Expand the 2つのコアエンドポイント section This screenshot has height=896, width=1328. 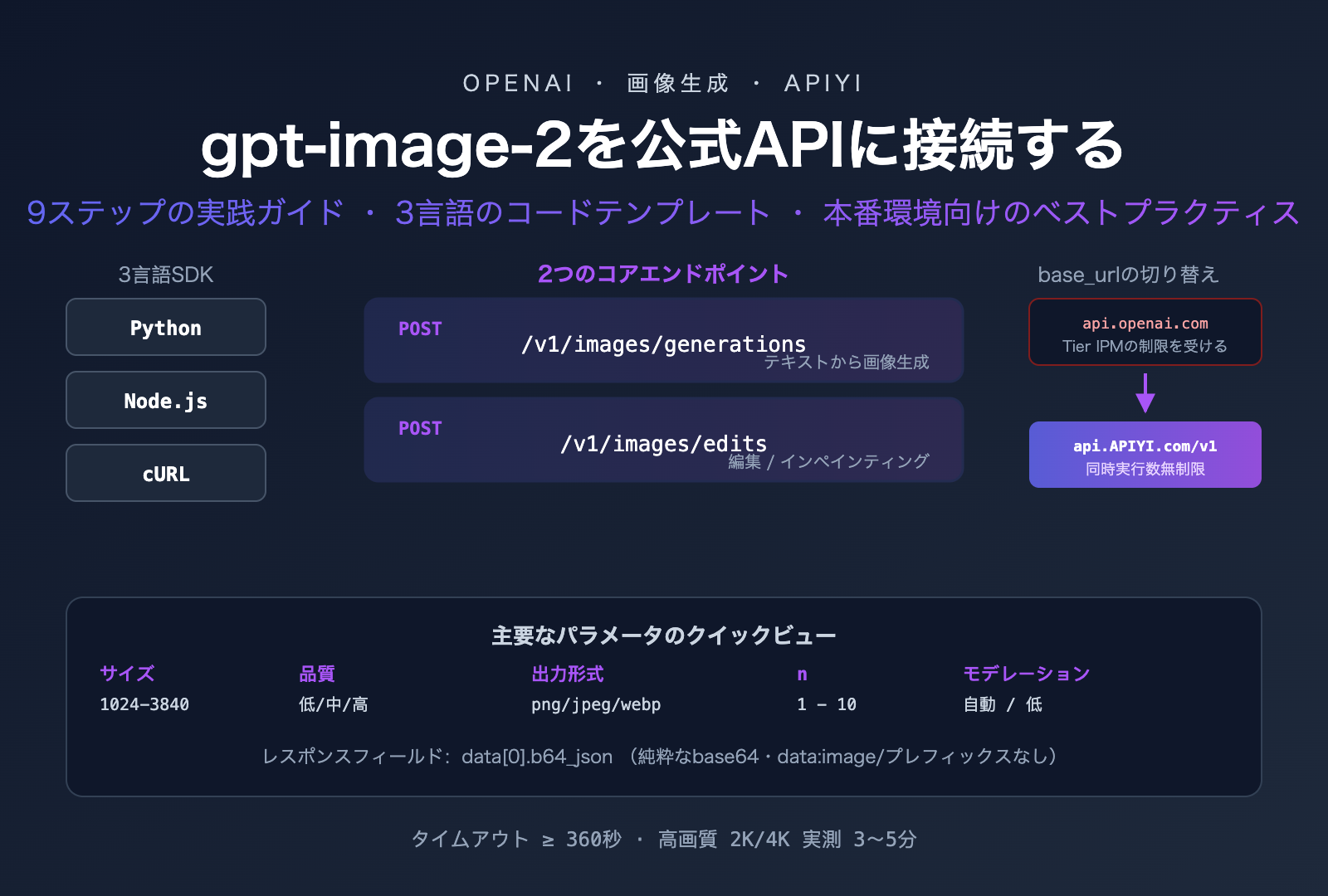663,272
